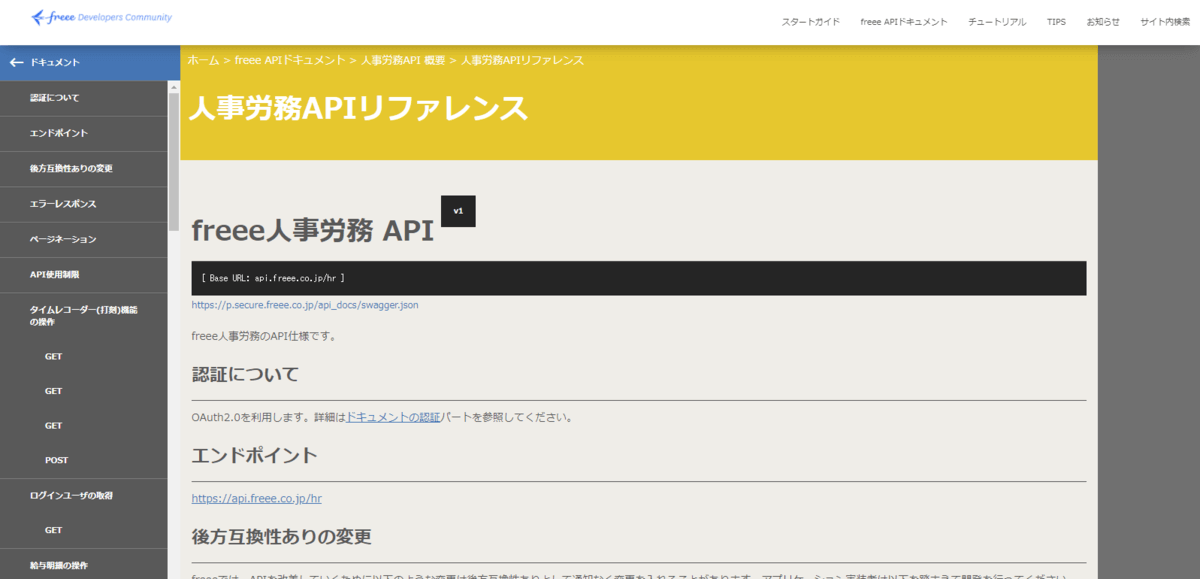Select エラーレスポンス in the sidebar

click(84, 204)
